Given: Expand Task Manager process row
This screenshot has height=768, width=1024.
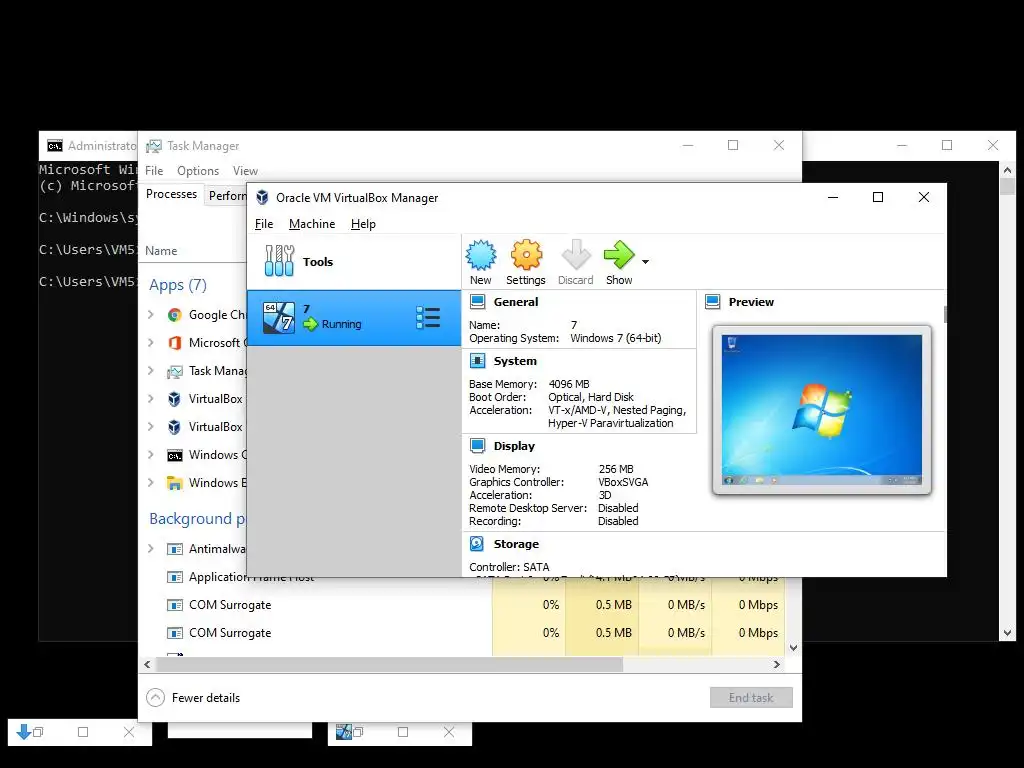Looking at the screenshot, I should click(x=151, y=371).
